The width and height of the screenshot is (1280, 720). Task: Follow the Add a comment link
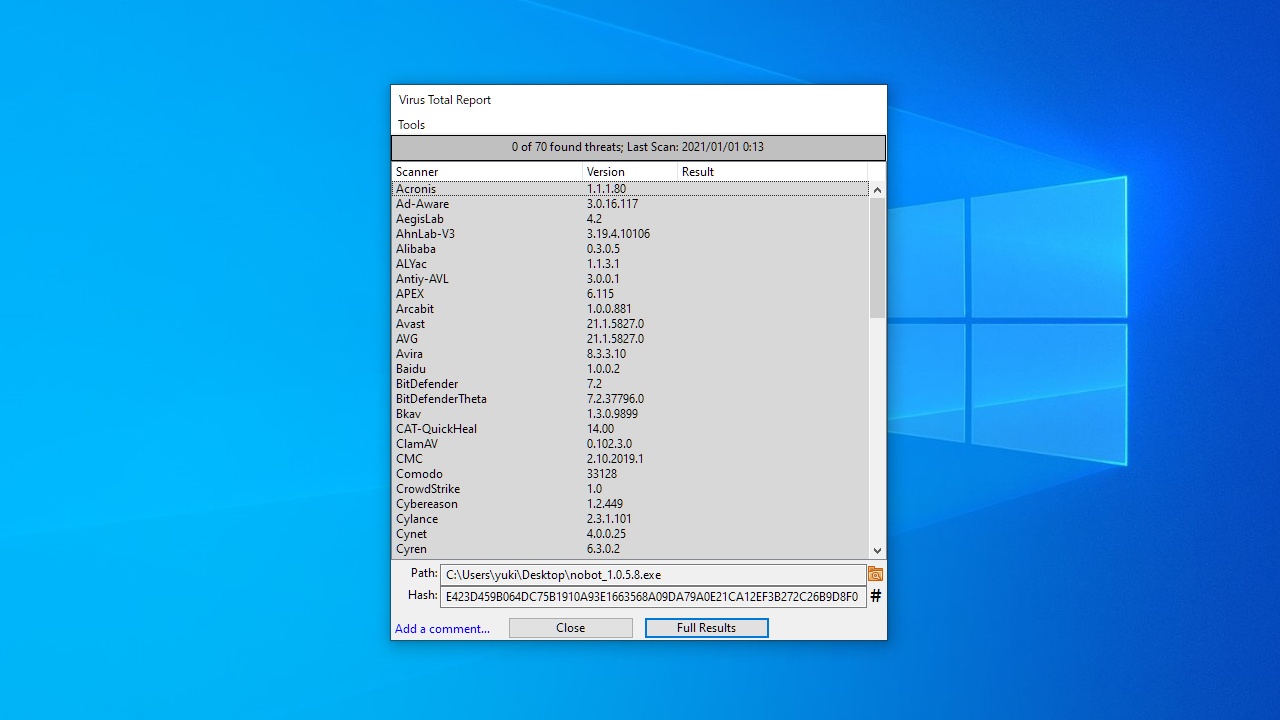[x=442, y=629]
